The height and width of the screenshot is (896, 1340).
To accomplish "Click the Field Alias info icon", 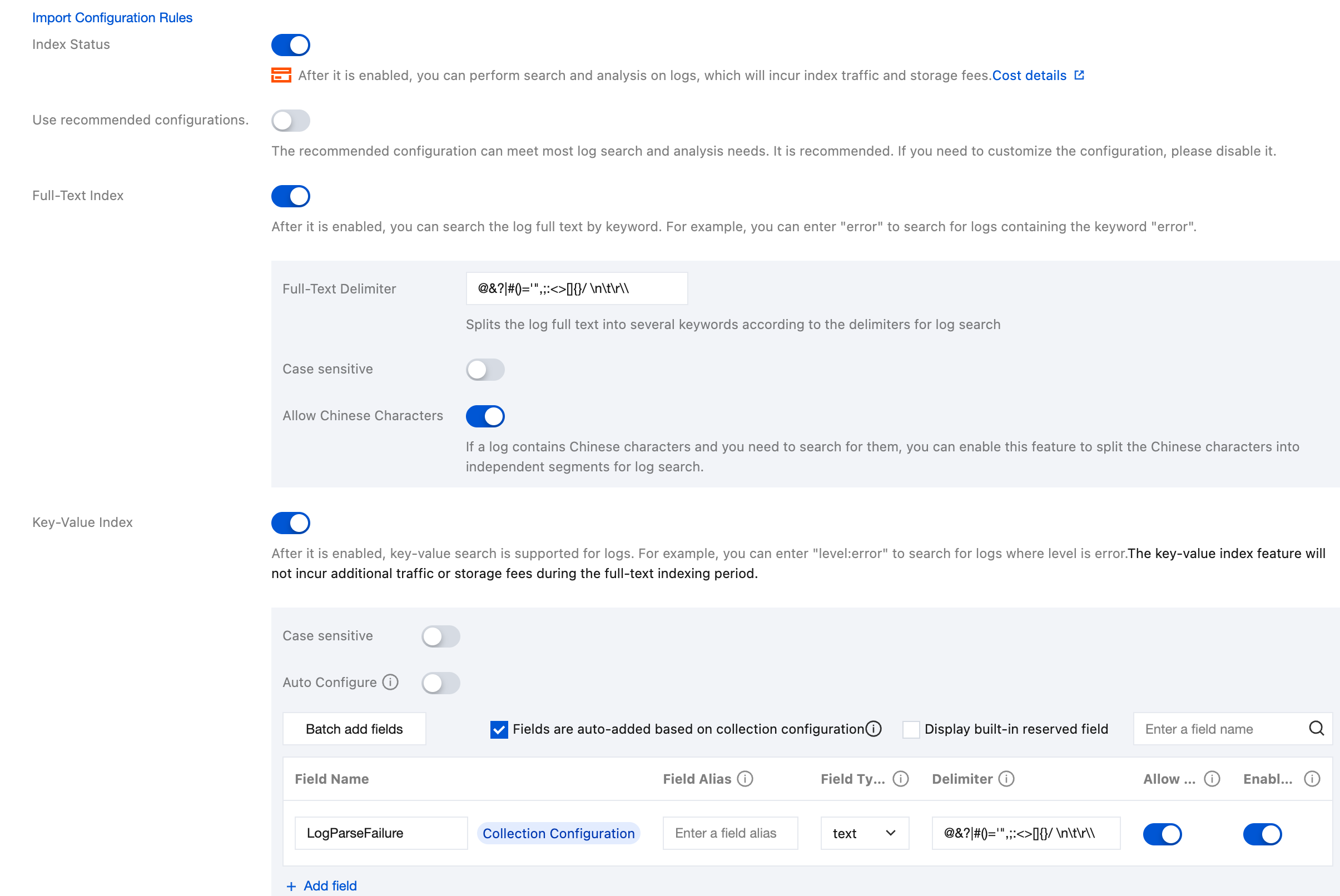I will tap(745, 779).
